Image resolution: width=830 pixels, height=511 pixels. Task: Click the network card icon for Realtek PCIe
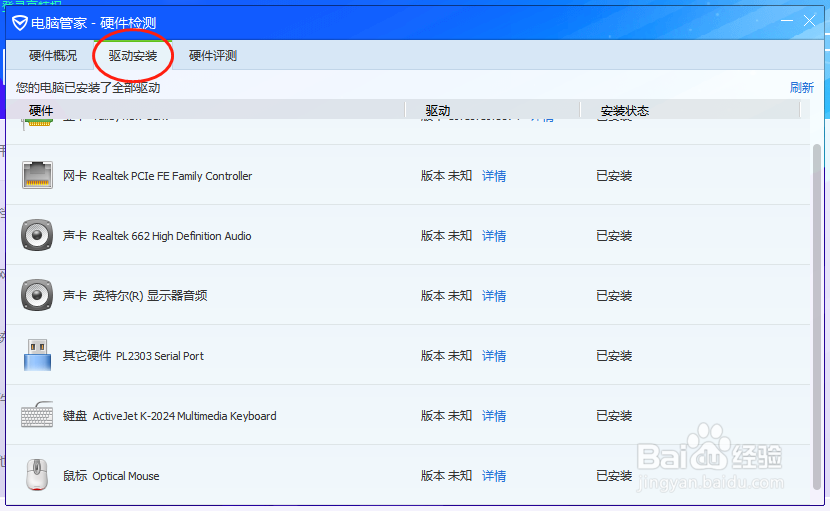(37, 175)
